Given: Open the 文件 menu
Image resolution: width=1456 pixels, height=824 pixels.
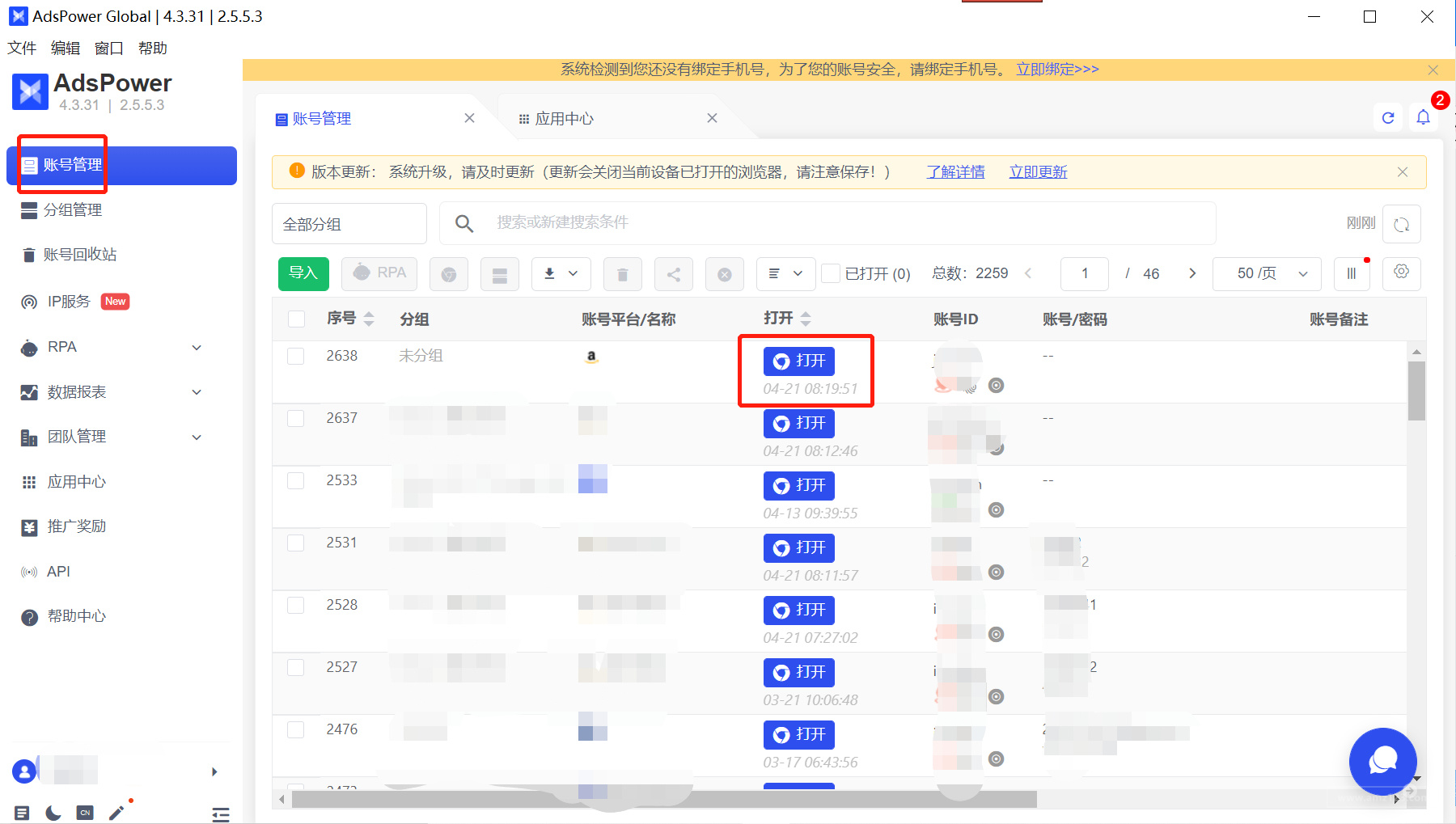Looking at the screenshot, I should pyautogui.click(x=22, y=49).
